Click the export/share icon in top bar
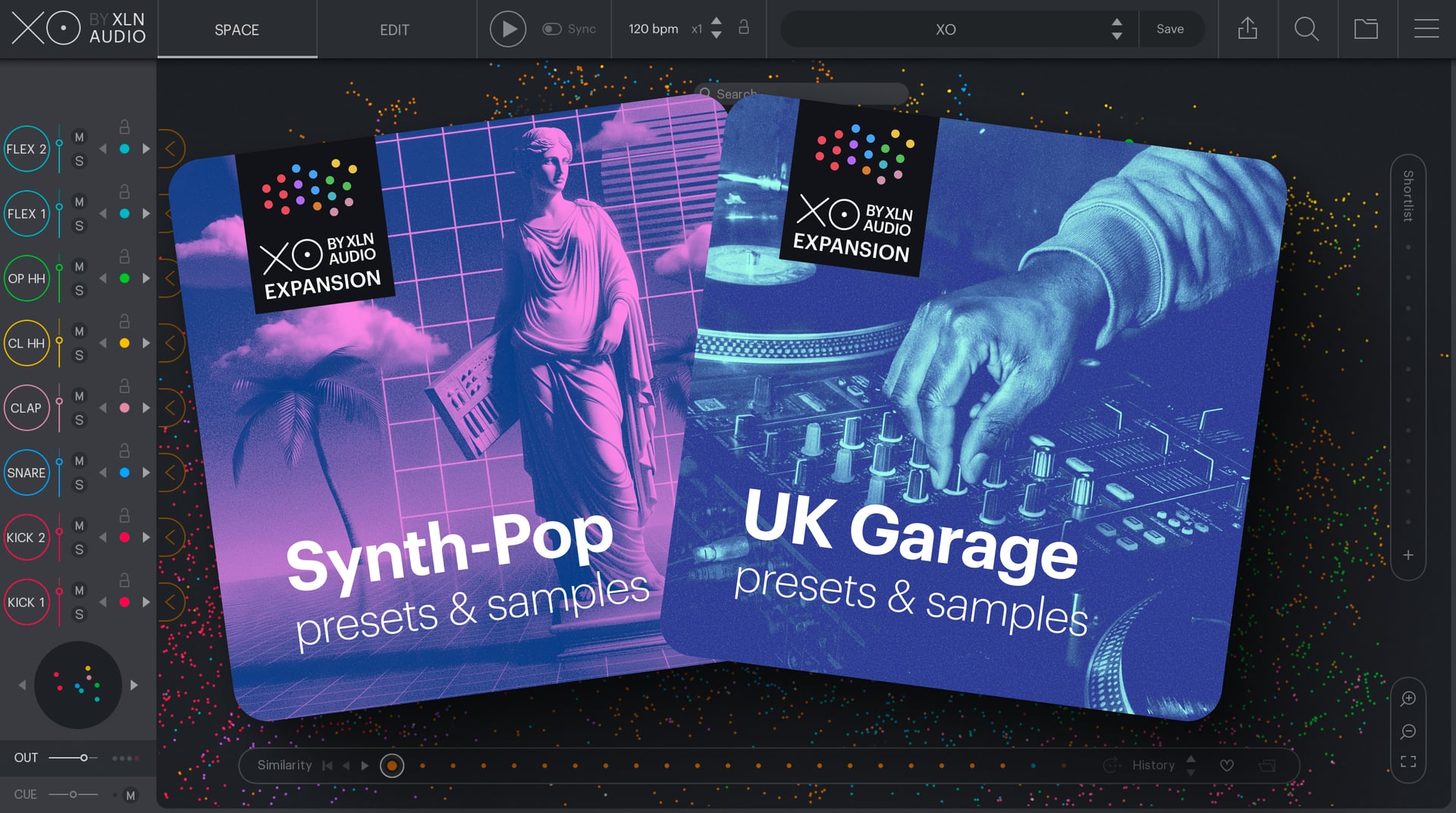 point(1247,29)
